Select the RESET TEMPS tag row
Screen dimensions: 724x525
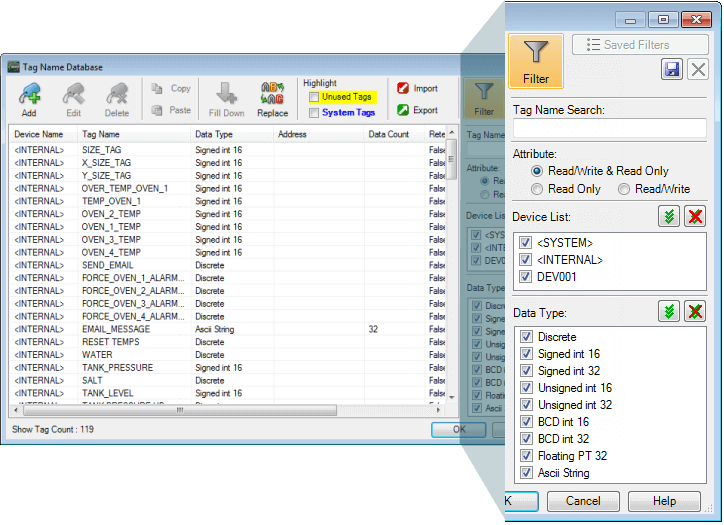[228, 342]
